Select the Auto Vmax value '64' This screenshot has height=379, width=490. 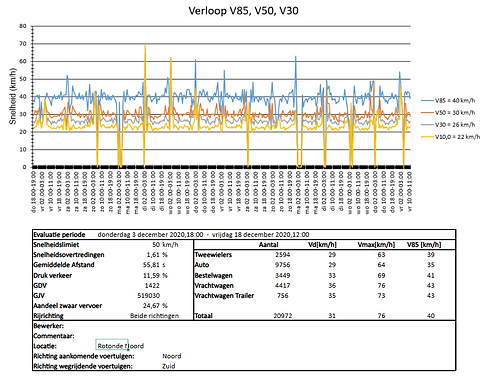point(381,265)
